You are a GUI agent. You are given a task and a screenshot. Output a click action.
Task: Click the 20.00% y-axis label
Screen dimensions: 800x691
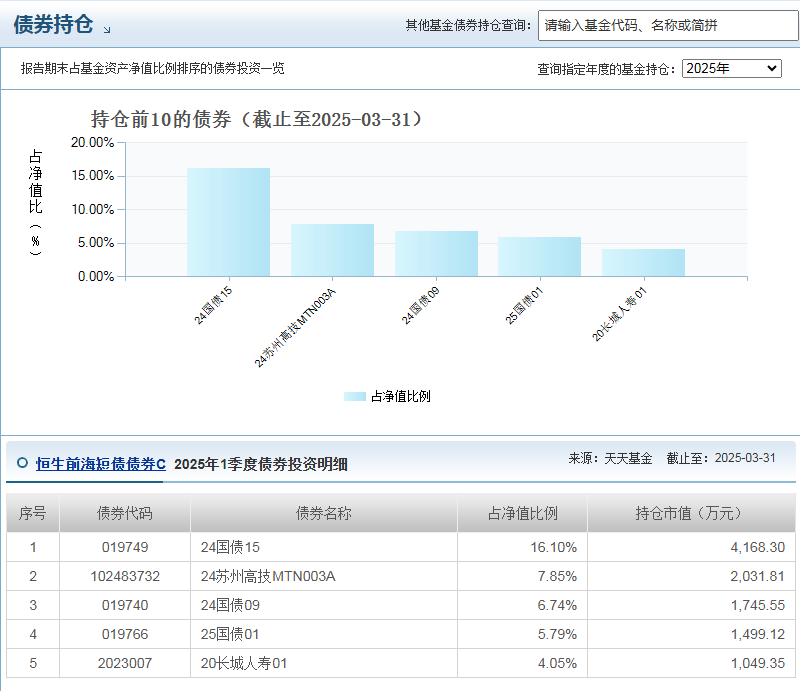[x=92, y=142]
